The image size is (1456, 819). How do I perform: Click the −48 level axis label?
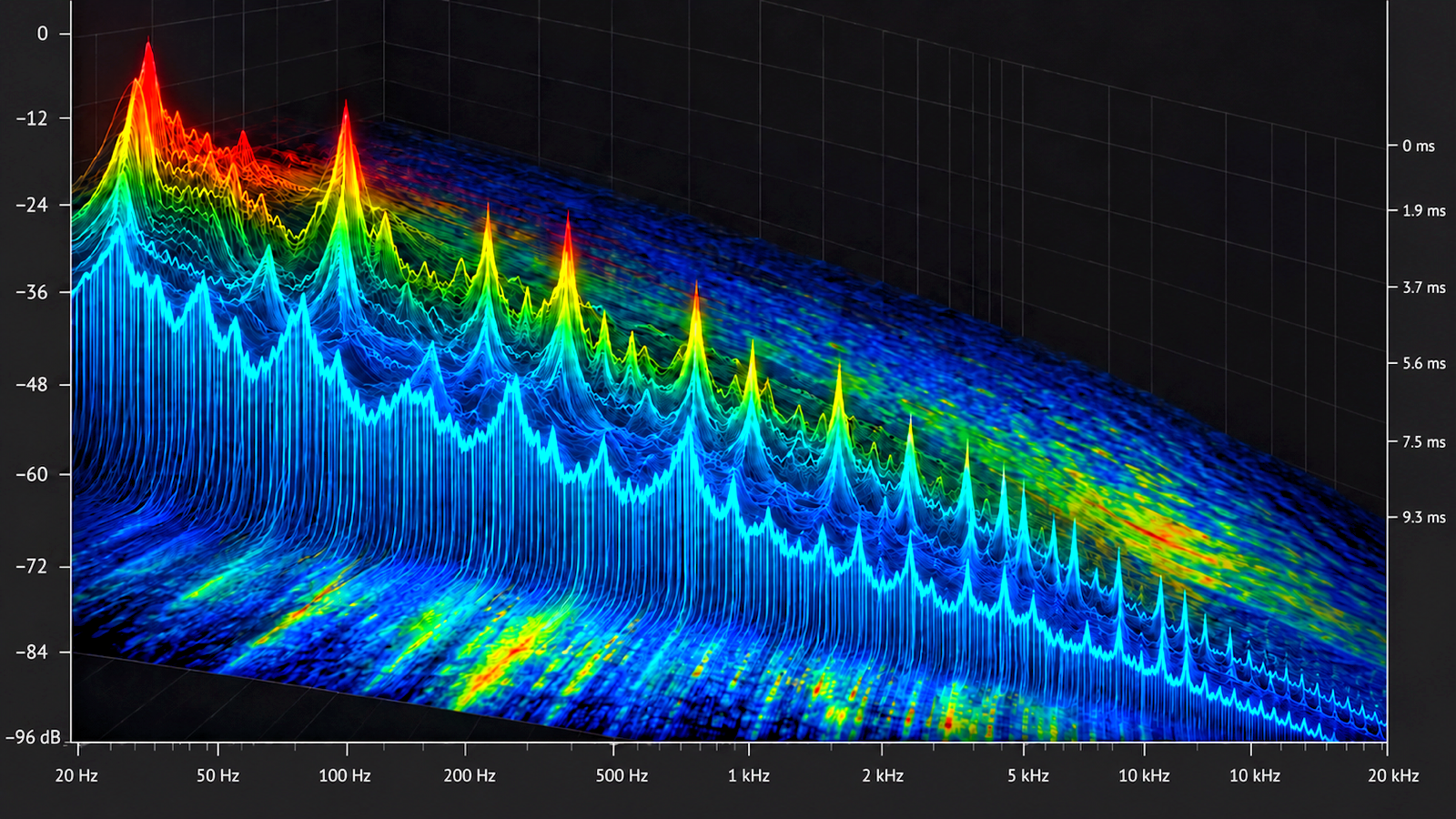tap(31, 385)
